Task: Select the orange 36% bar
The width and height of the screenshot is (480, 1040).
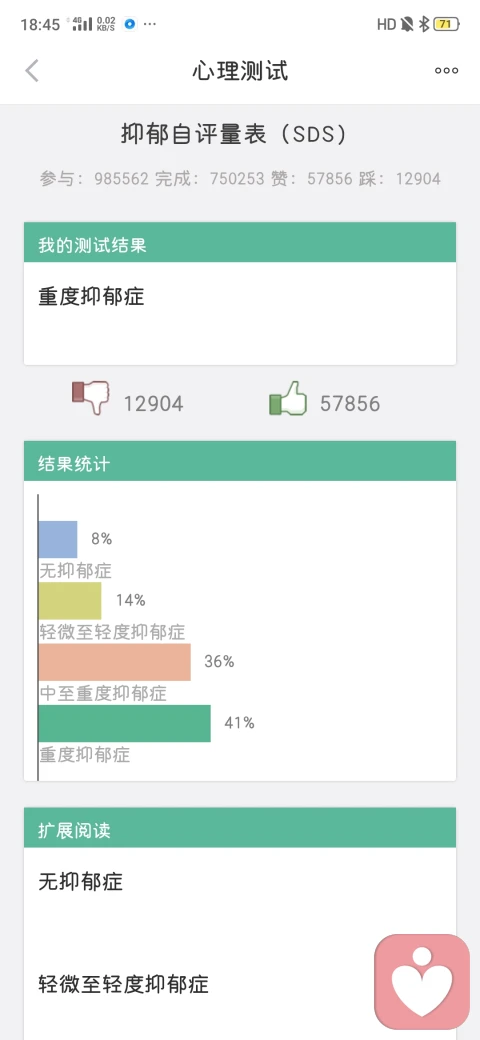Action: click(x=115, y=662)
